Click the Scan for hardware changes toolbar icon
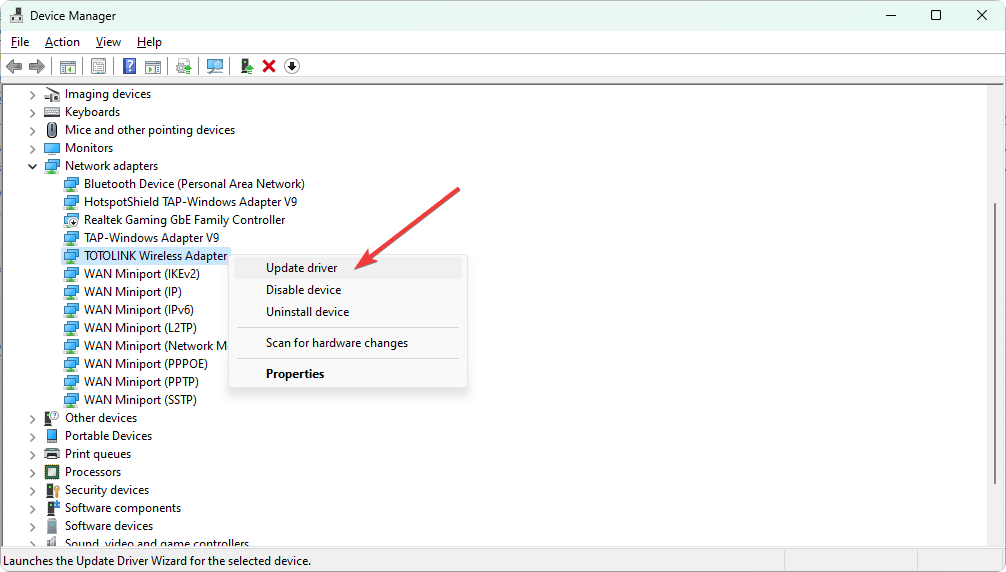Image resolution: width=1006 pixels, height=572 pixels. click(215, 66)
